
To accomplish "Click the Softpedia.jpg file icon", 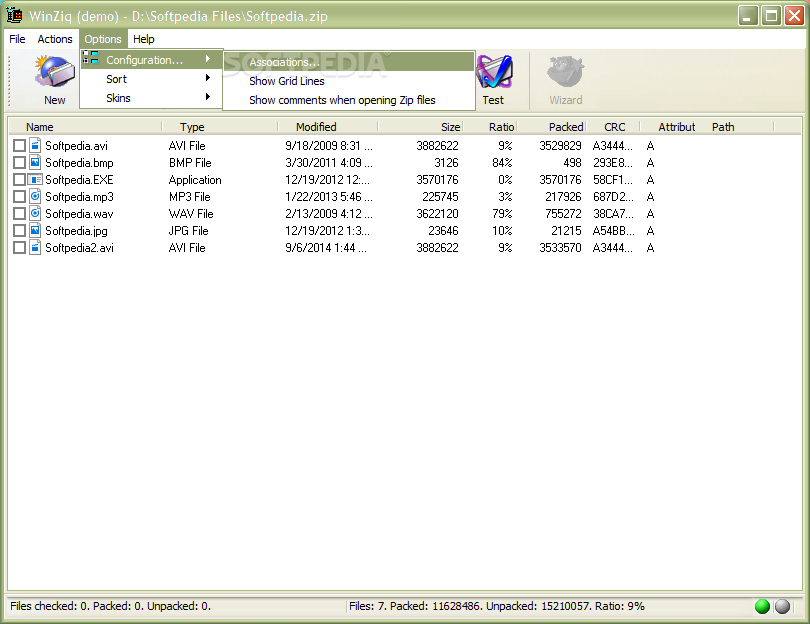I will [35, 230].
